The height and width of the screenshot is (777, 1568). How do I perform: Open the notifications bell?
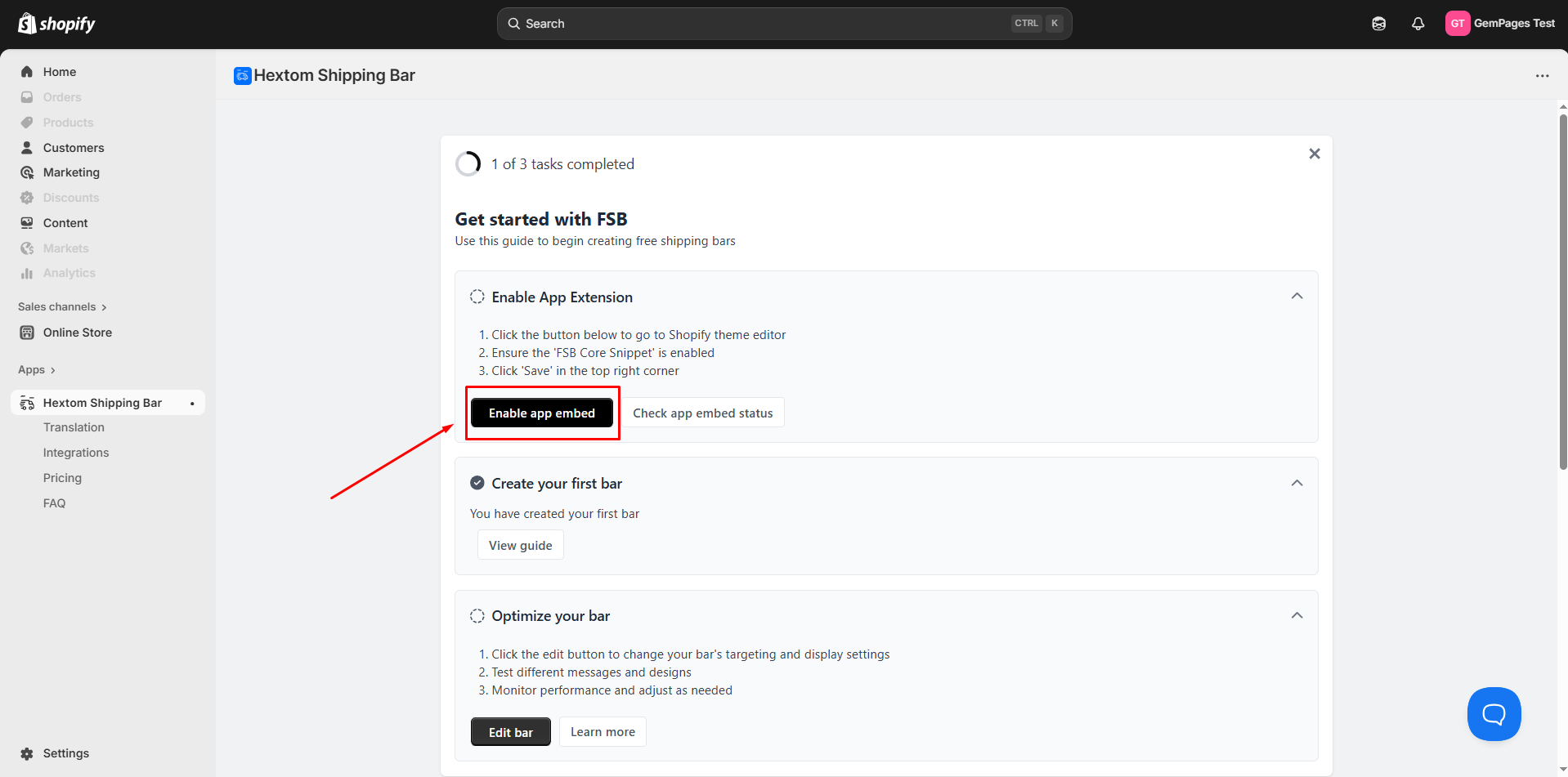click(x=1418, y=24)
